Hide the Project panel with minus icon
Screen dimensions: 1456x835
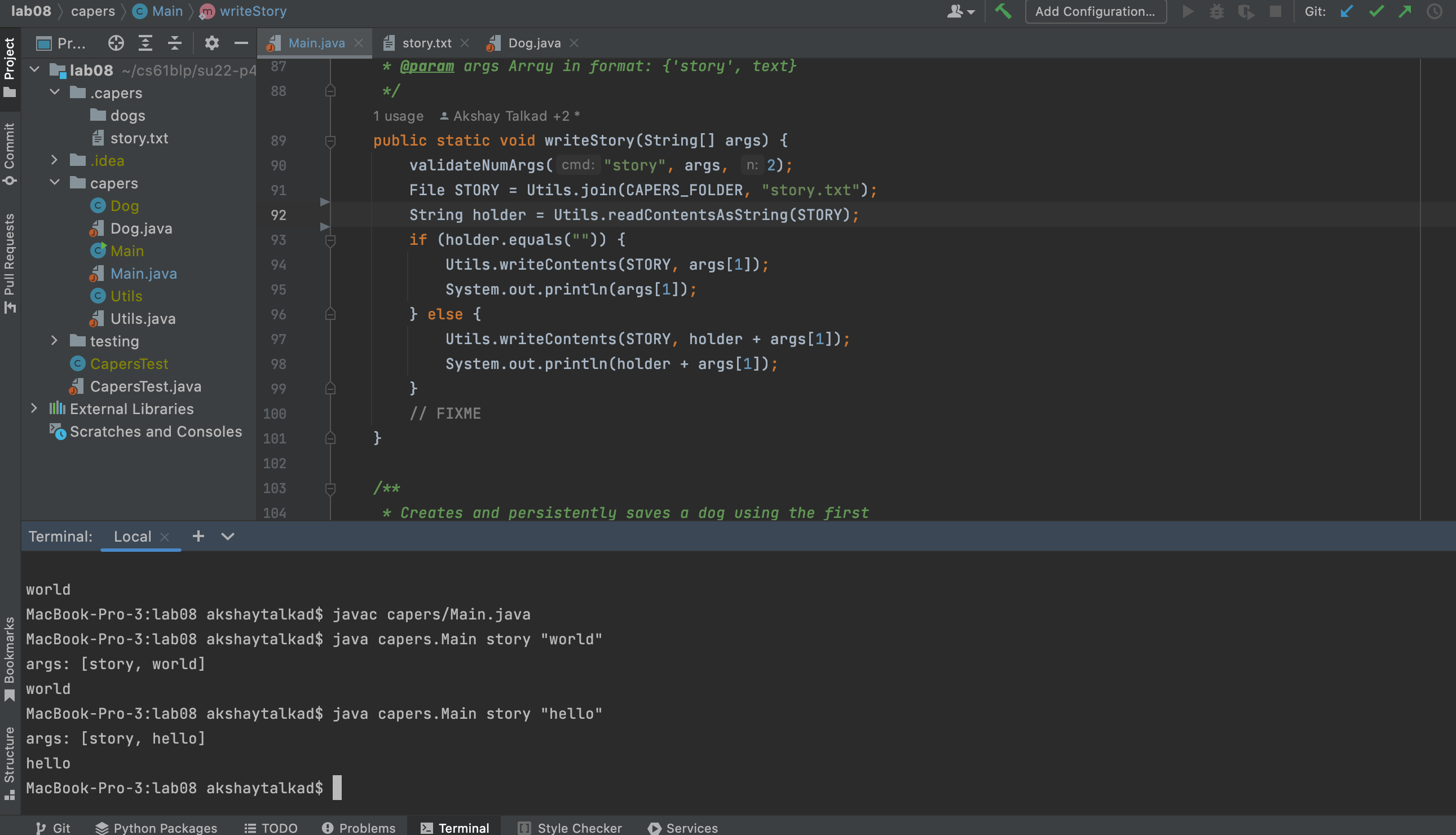(241, 43)
